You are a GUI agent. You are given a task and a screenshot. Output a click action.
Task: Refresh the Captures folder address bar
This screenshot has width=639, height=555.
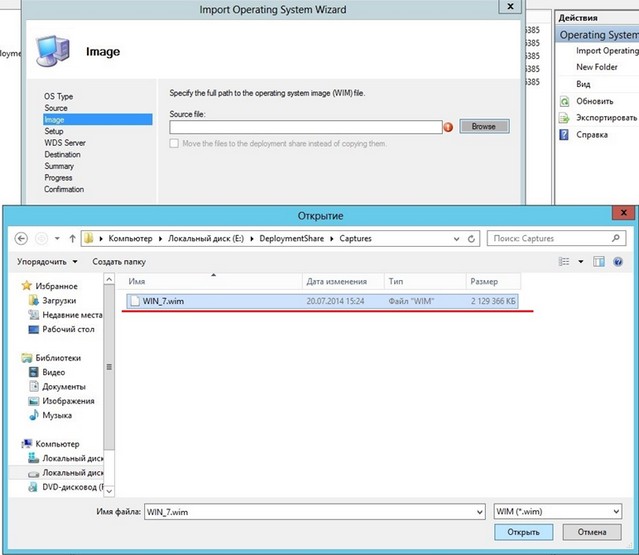click(x=470, y=239)
